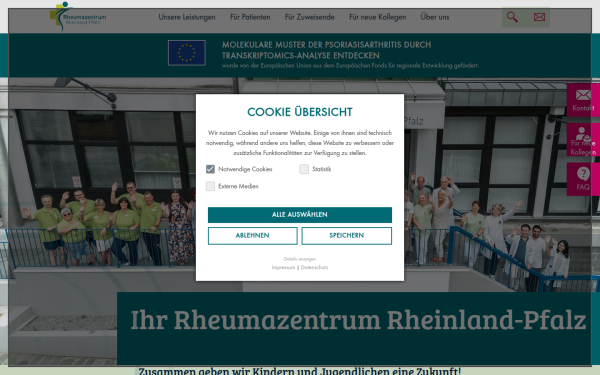Expand Details anzeigen in cookie dialog
The height and width of the screenshot is (375, 600).
coord(300,259)
